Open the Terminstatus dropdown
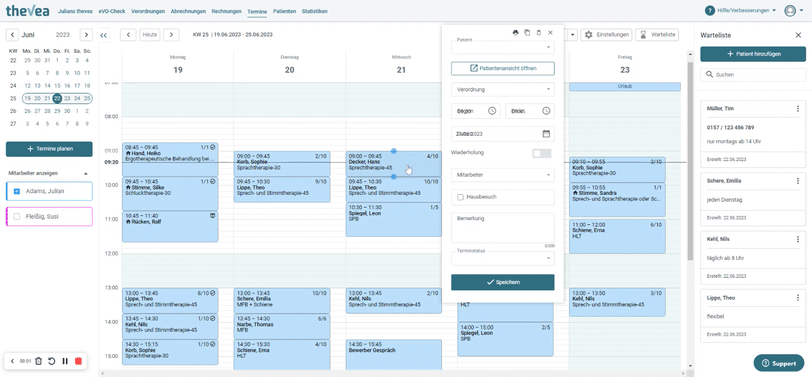Screen dimensions: 812x377 click(502, 258)
